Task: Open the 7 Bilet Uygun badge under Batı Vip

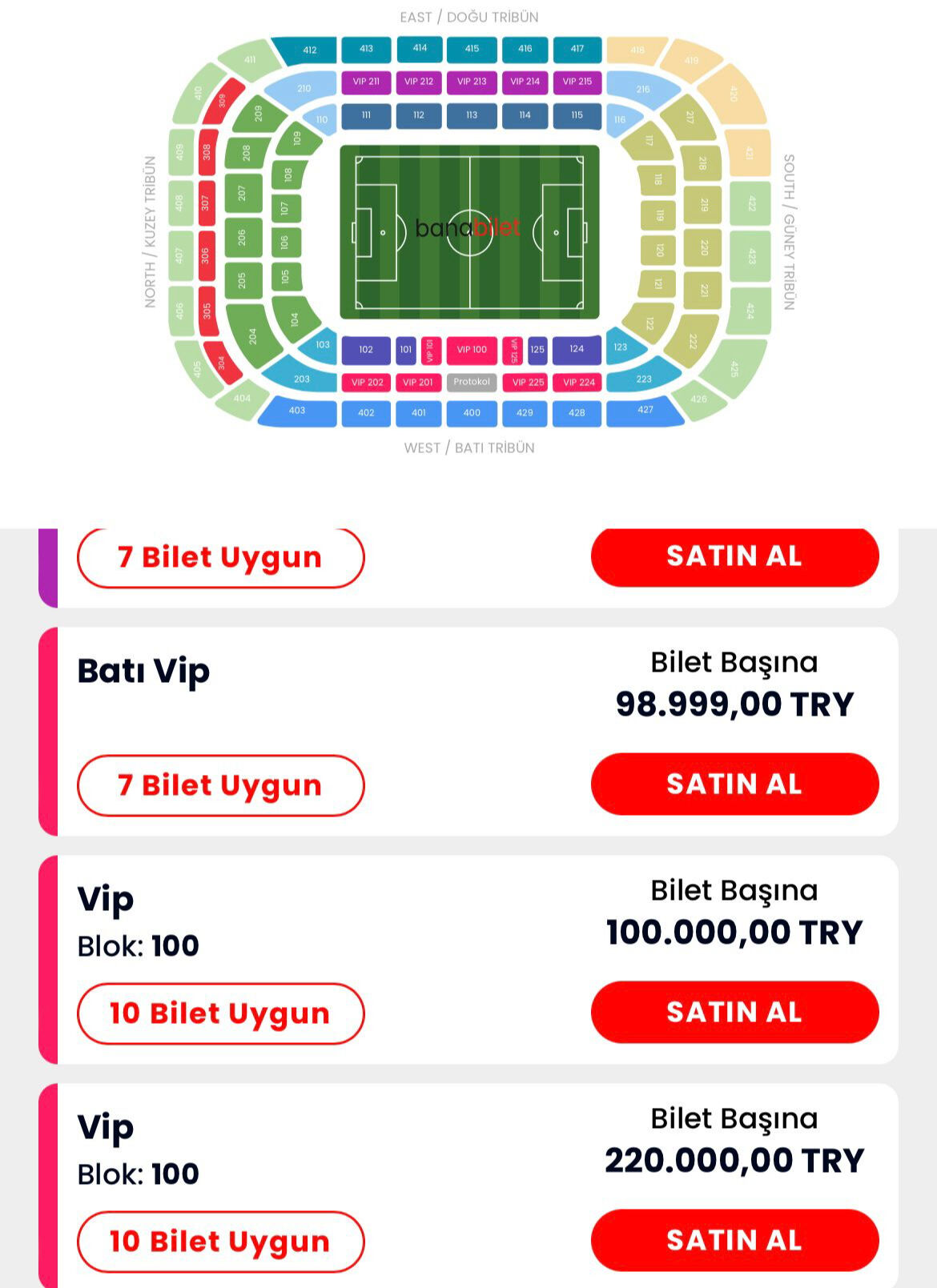Action: (x=220, y=785)
